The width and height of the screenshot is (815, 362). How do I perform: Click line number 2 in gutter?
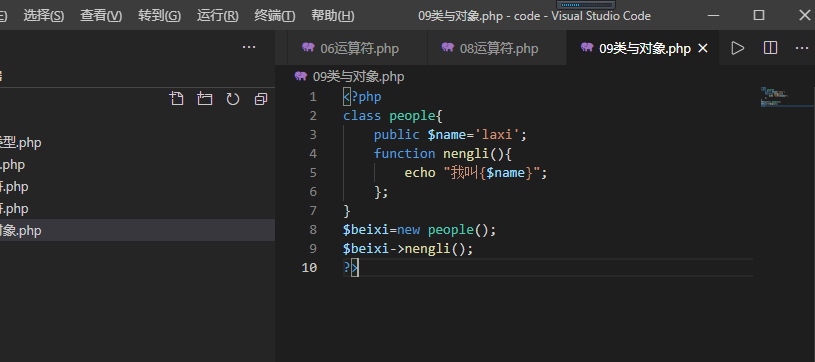pyautogui.click(x=312, y=115)
